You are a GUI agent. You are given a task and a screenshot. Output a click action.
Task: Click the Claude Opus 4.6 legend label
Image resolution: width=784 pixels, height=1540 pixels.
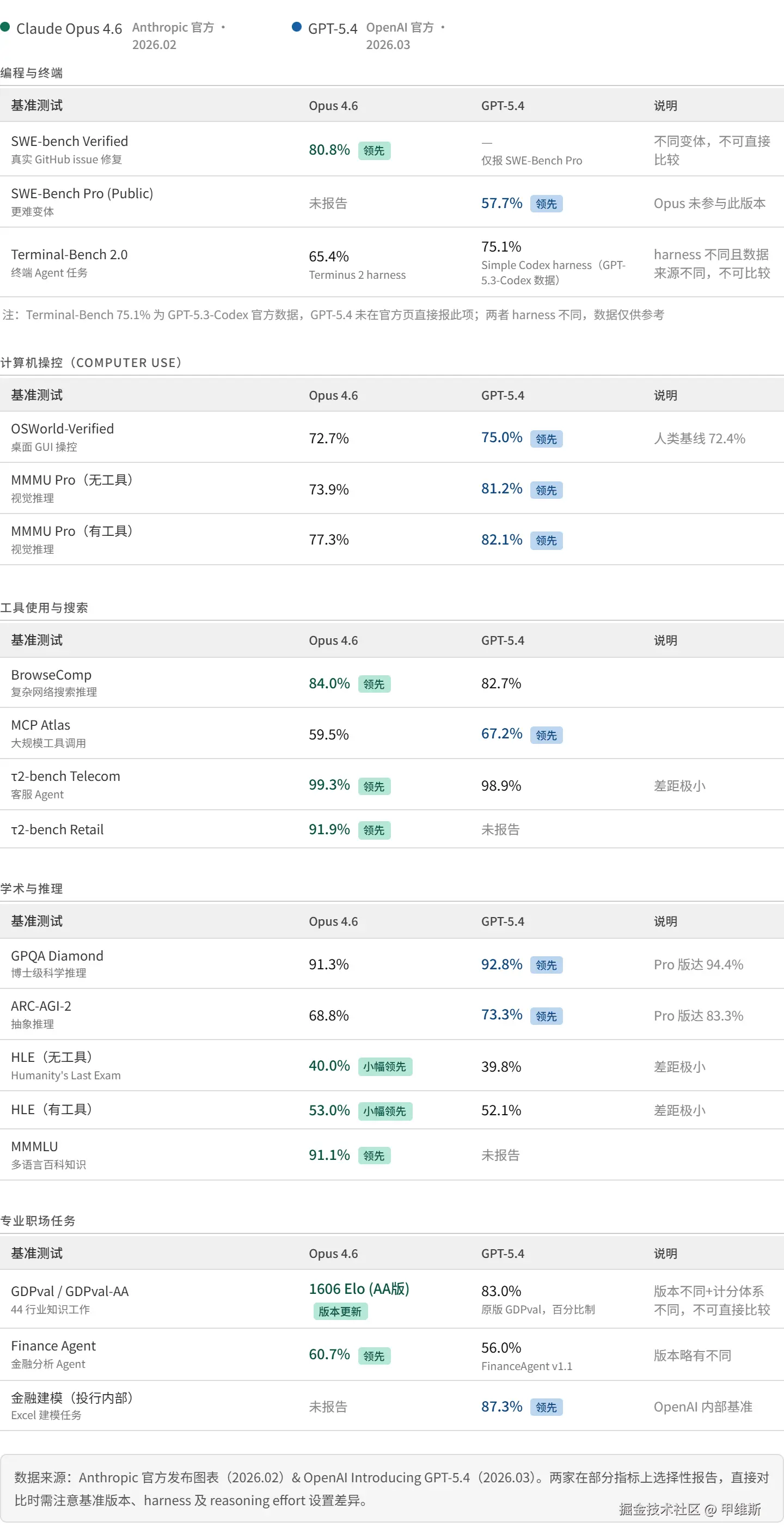click(69, 29)
